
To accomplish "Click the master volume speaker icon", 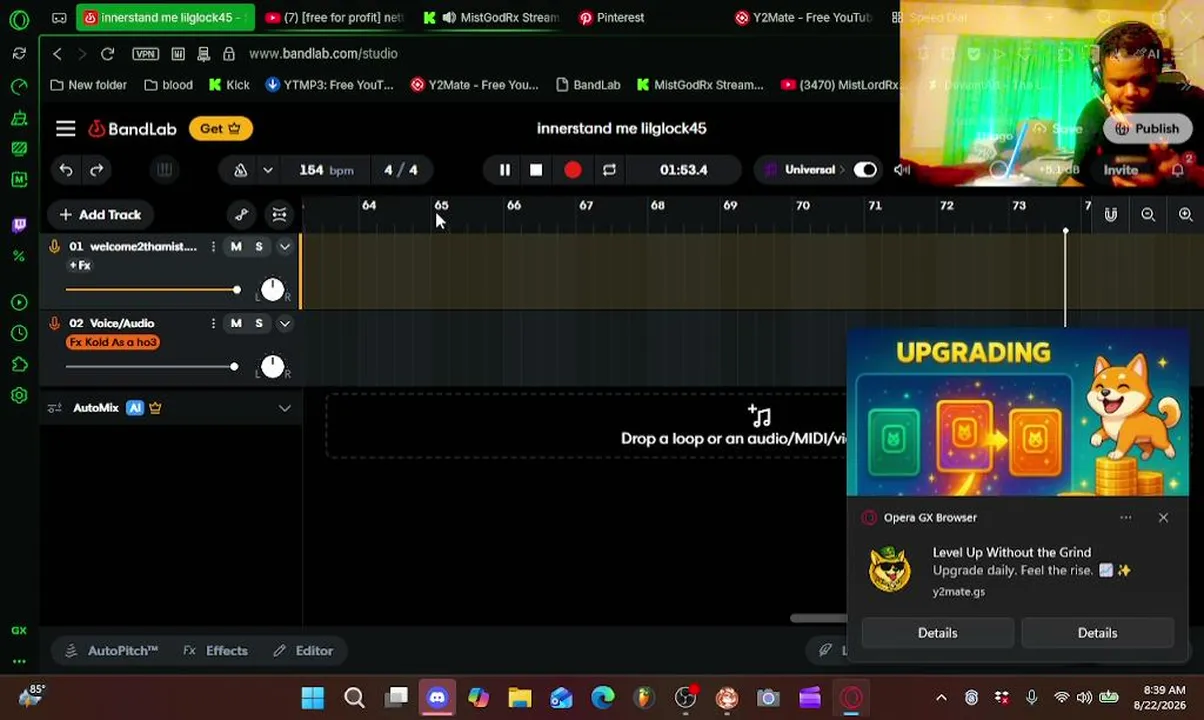I will 901,170.
